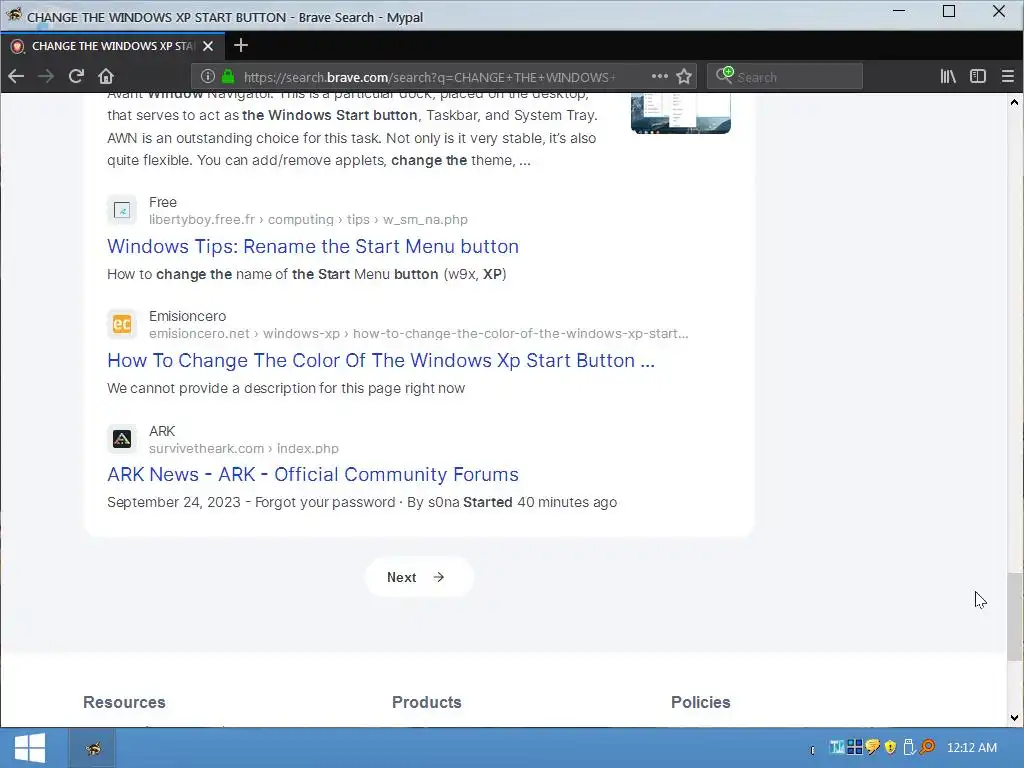
Task: Open the Windows Start button
Action: coord(30,748)
